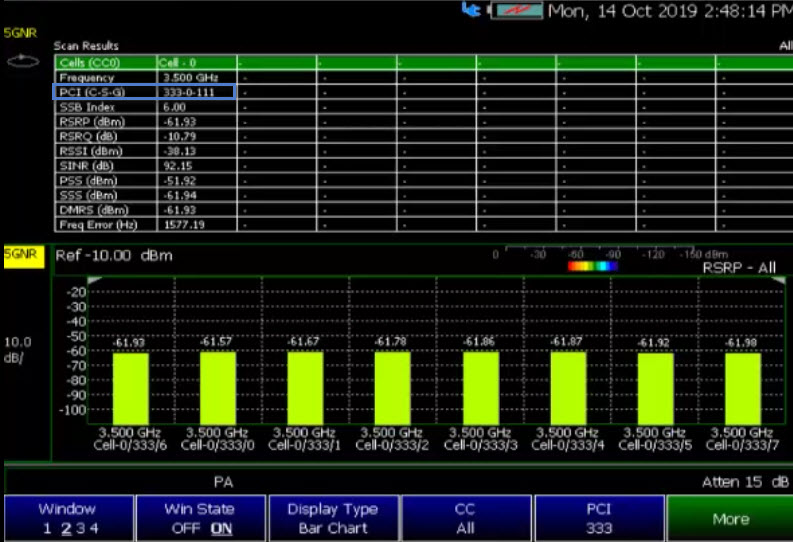Click the RSRQ value -10.79

point(180,137)
